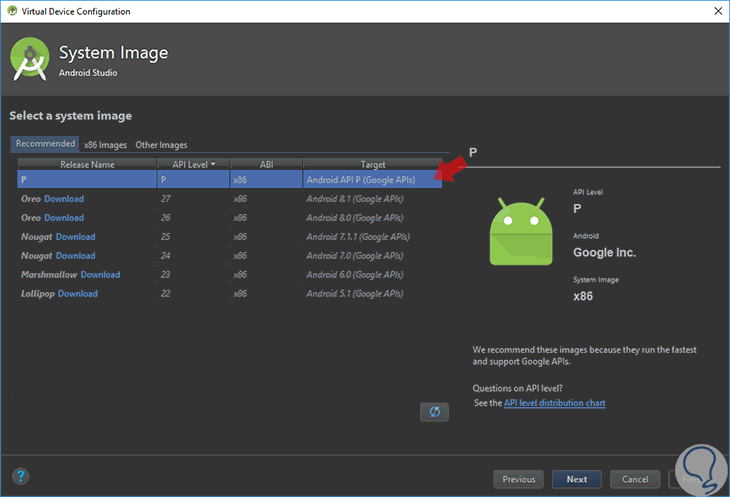Click the x86 ABI cell in the P row
730x497 pixels.
pos(266,180)
